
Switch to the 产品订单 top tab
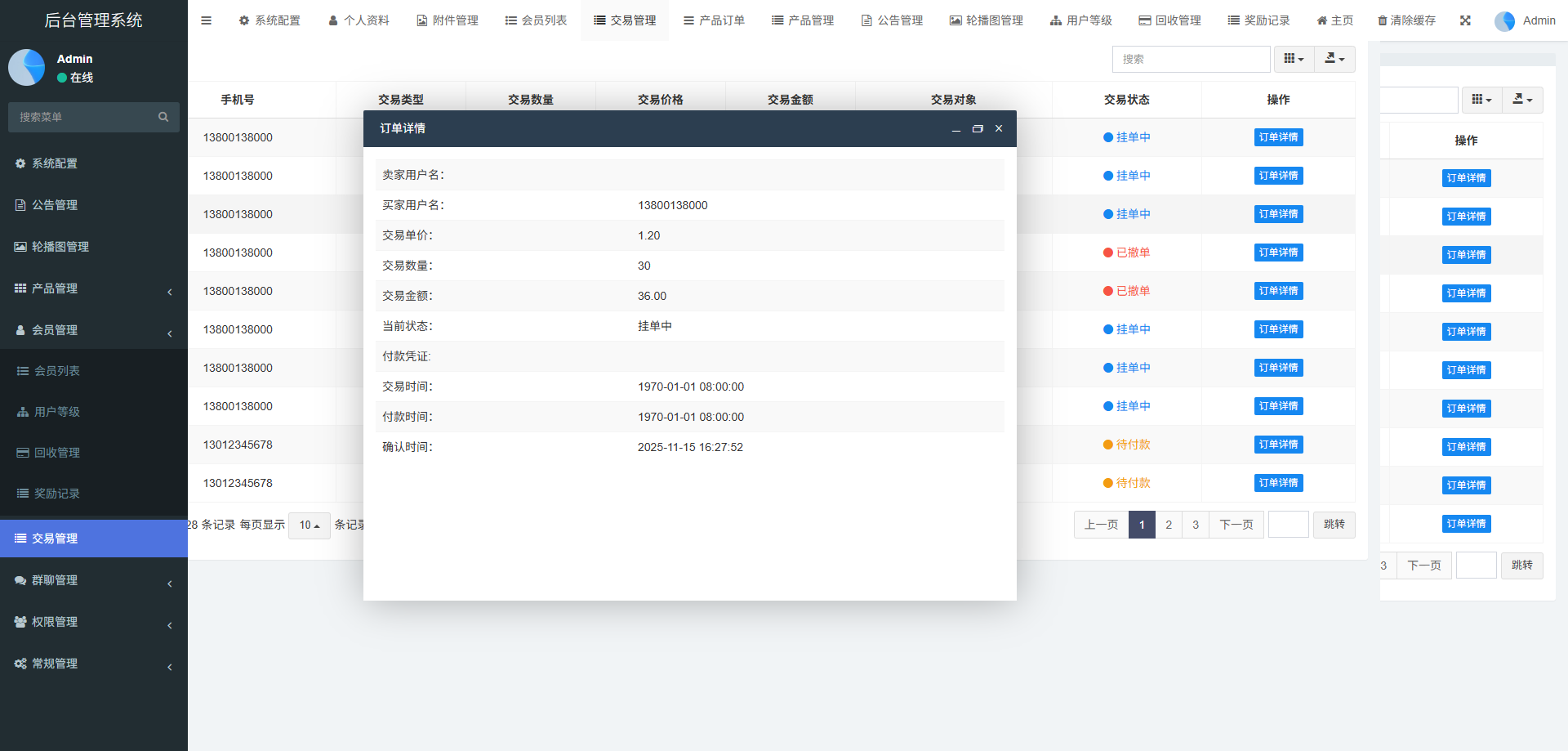point(714,20)
